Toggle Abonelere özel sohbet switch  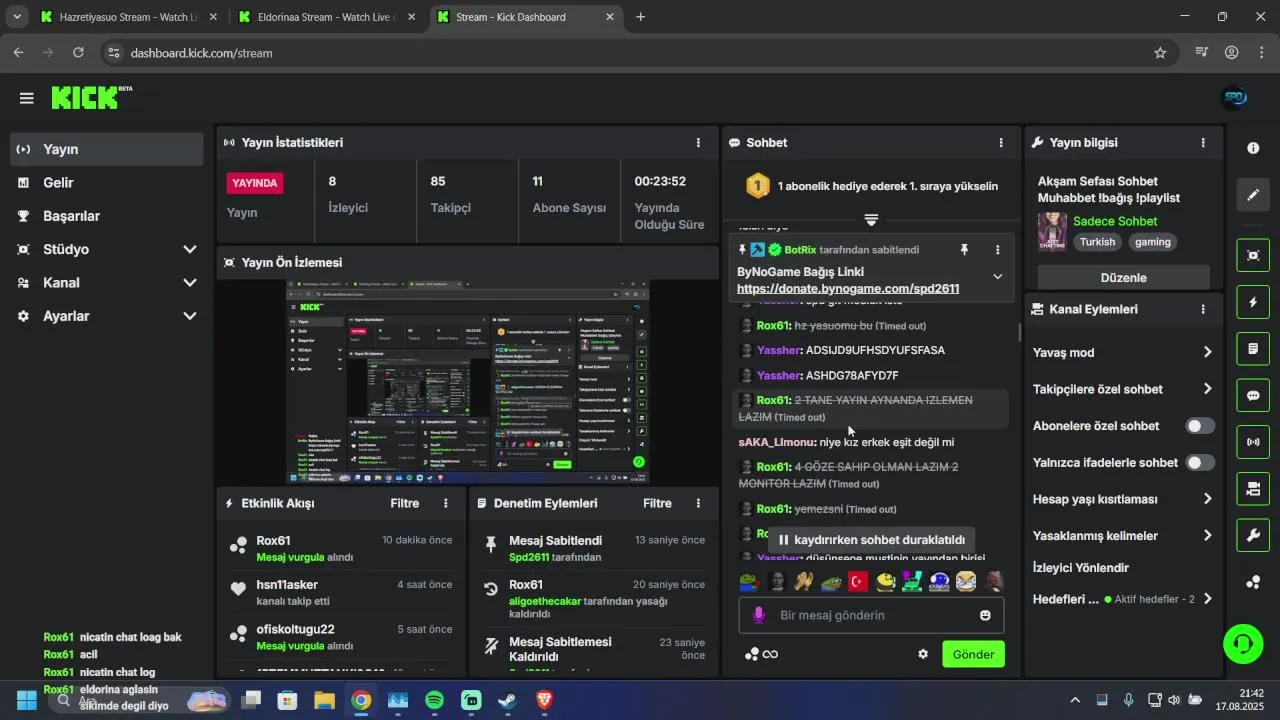coord(1200,426)
